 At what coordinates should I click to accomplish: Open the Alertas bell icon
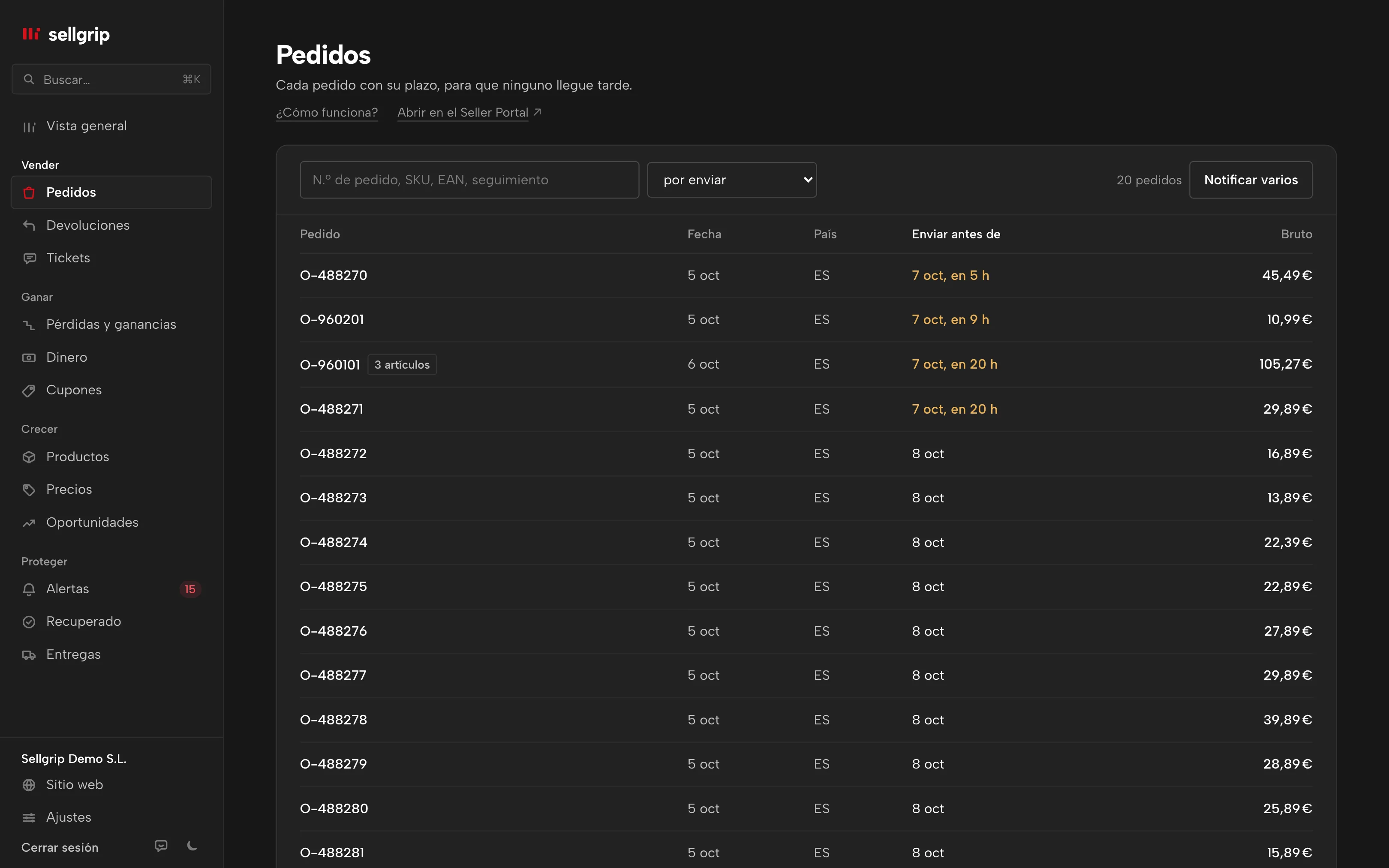[x=29, y=589]
